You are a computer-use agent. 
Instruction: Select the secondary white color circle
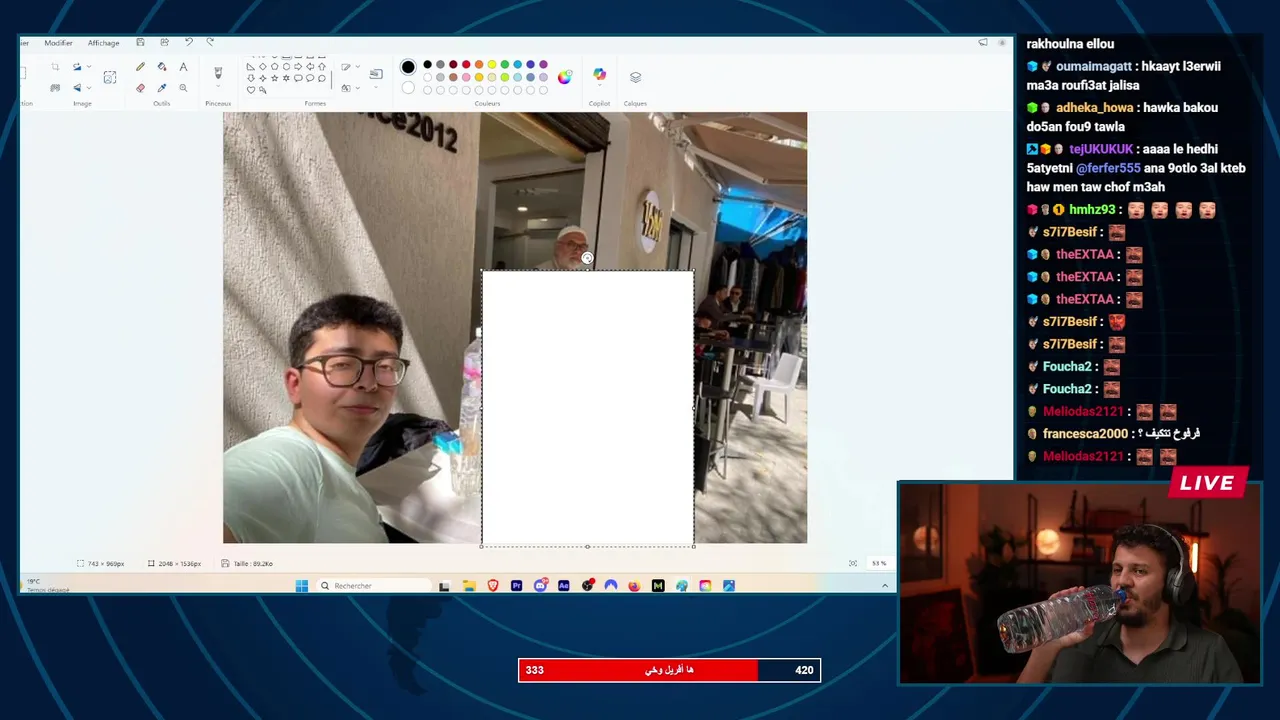[408, 88]
